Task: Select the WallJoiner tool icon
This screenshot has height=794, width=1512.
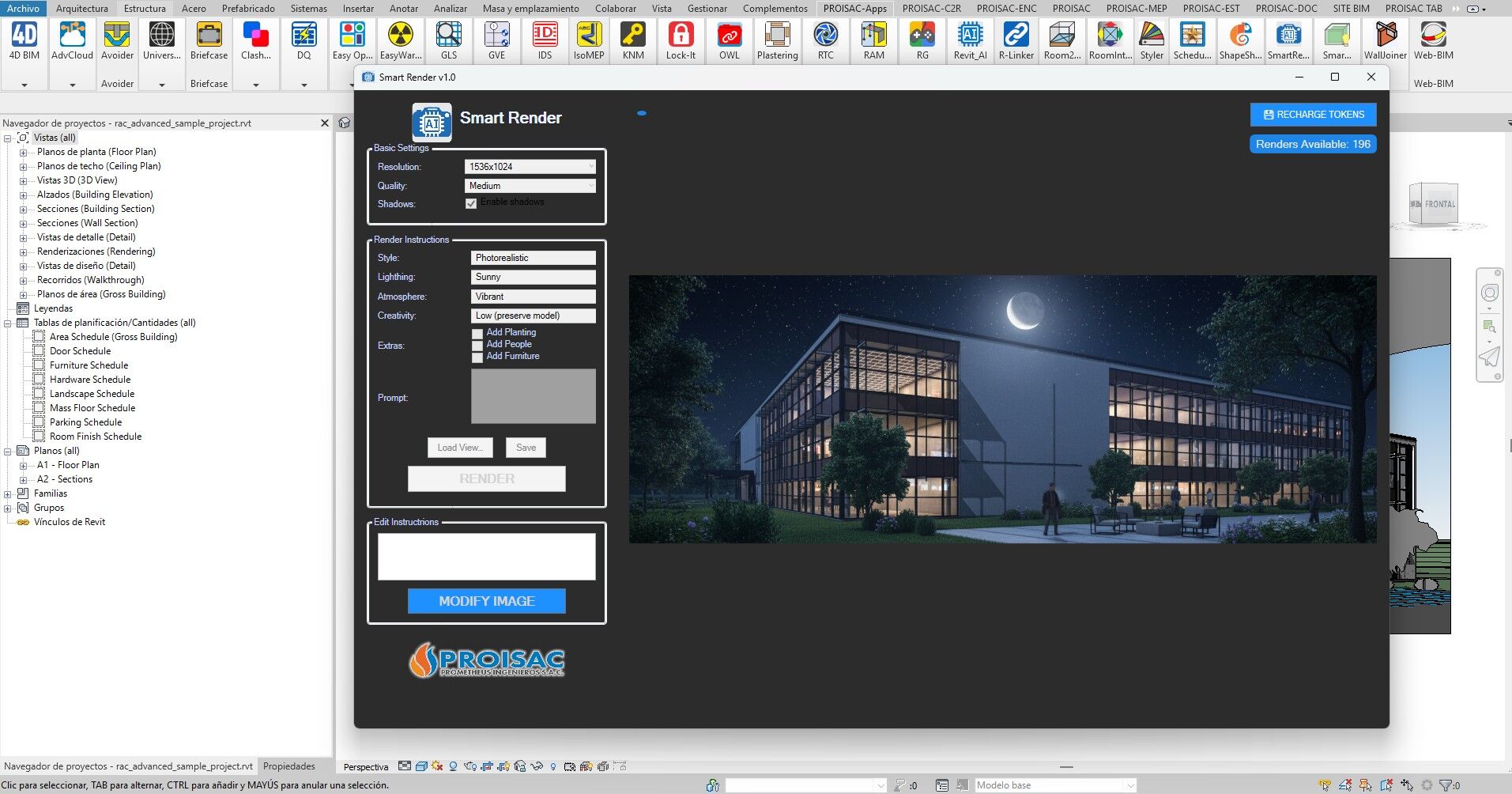Action: point(1385,40)
